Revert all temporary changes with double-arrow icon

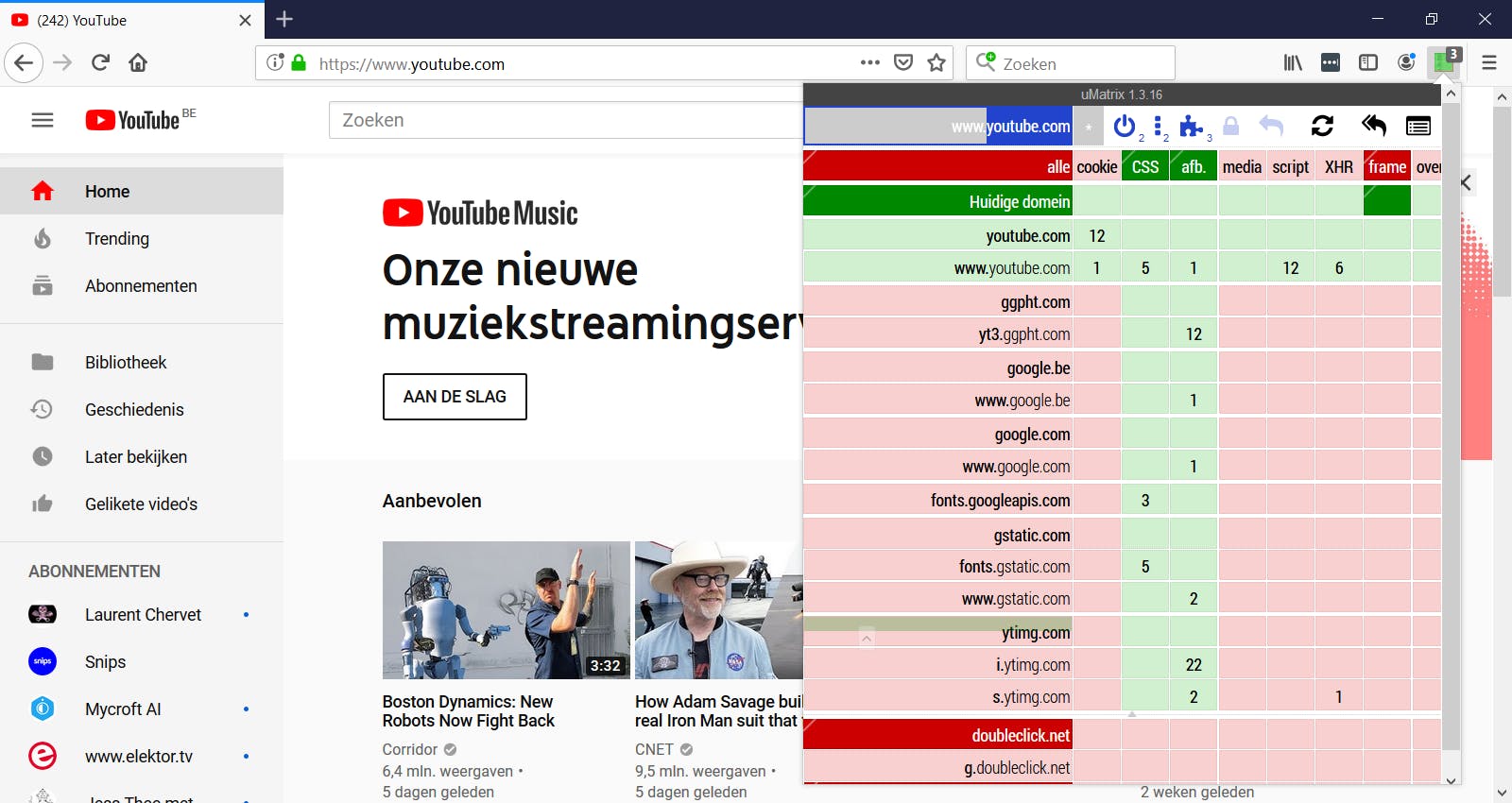pos(1373,126)
